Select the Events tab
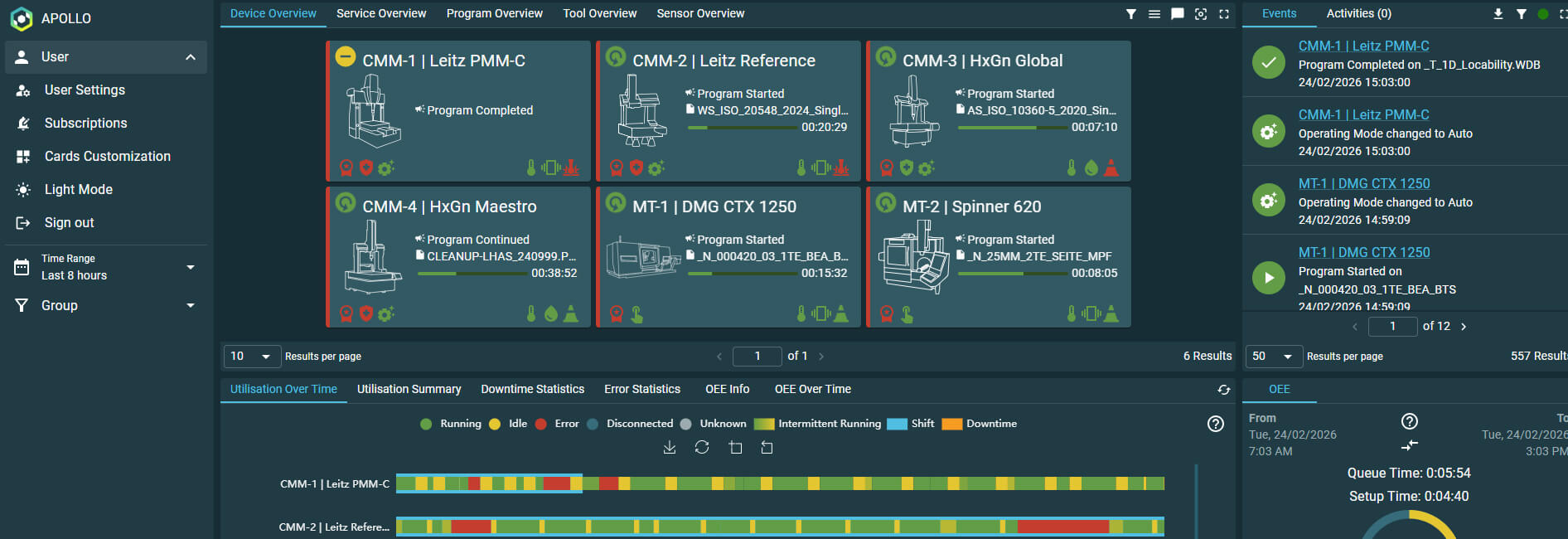The height and width of the screenshot is (539, 1568). coord(1280,13)
